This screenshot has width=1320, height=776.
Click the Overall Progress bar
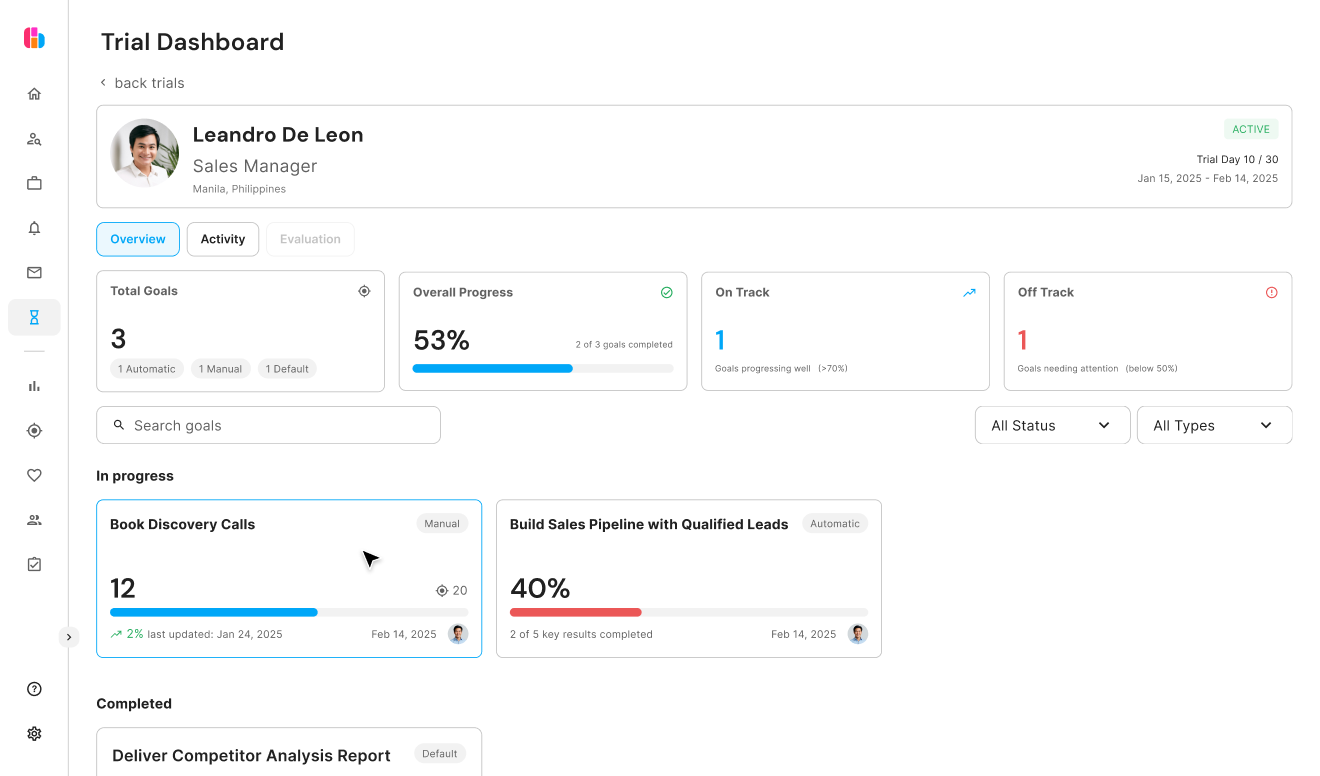(x=542, y=368)
